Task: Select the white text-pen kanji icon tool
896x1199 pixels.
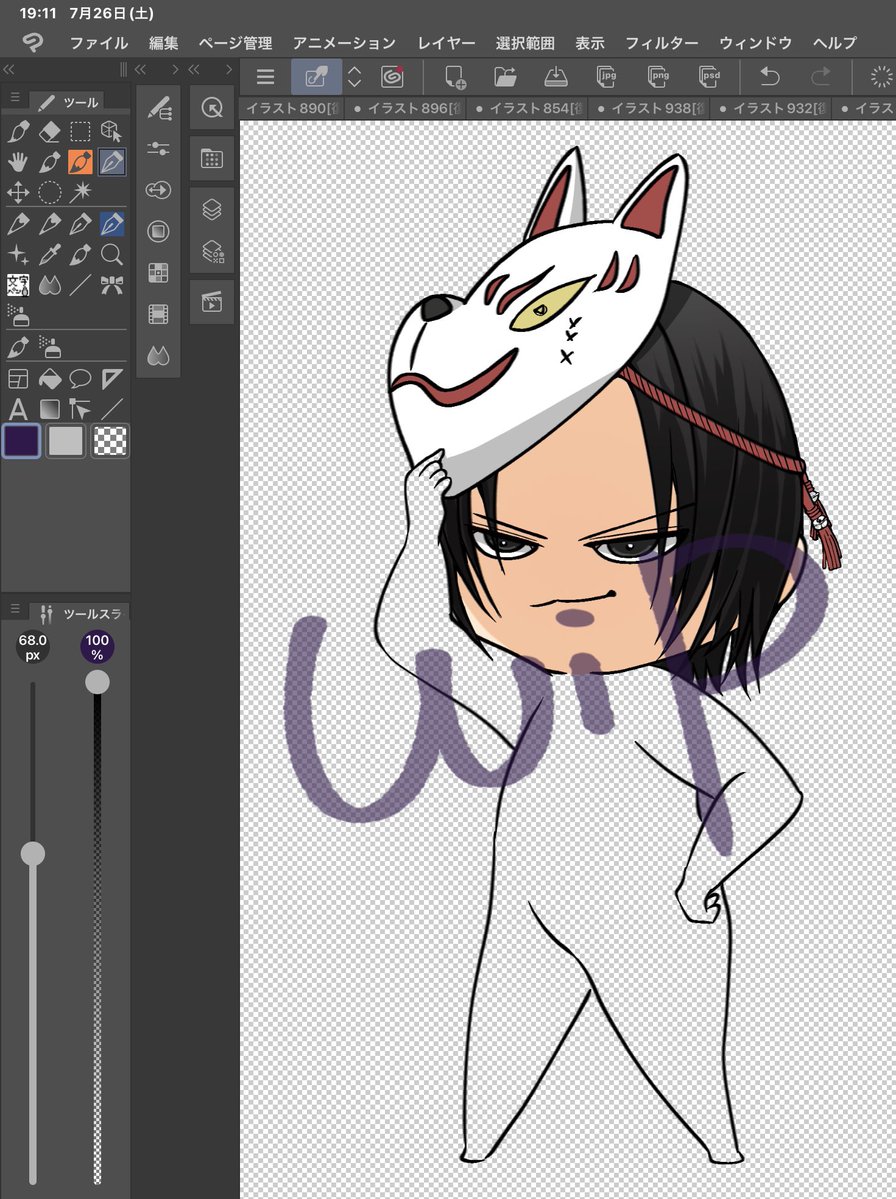Action: (x=18, y=285)
